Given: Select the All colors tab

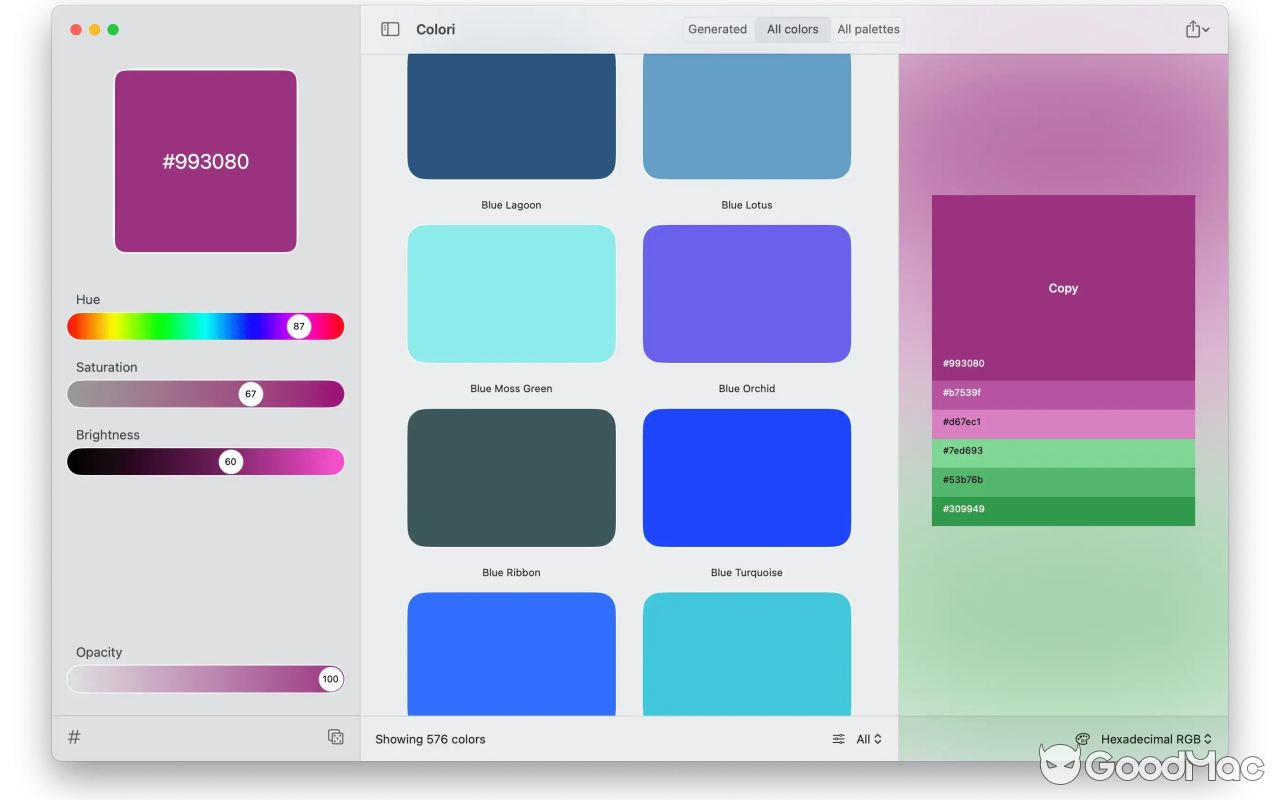Looking at the screenshot, I should 792,29.
